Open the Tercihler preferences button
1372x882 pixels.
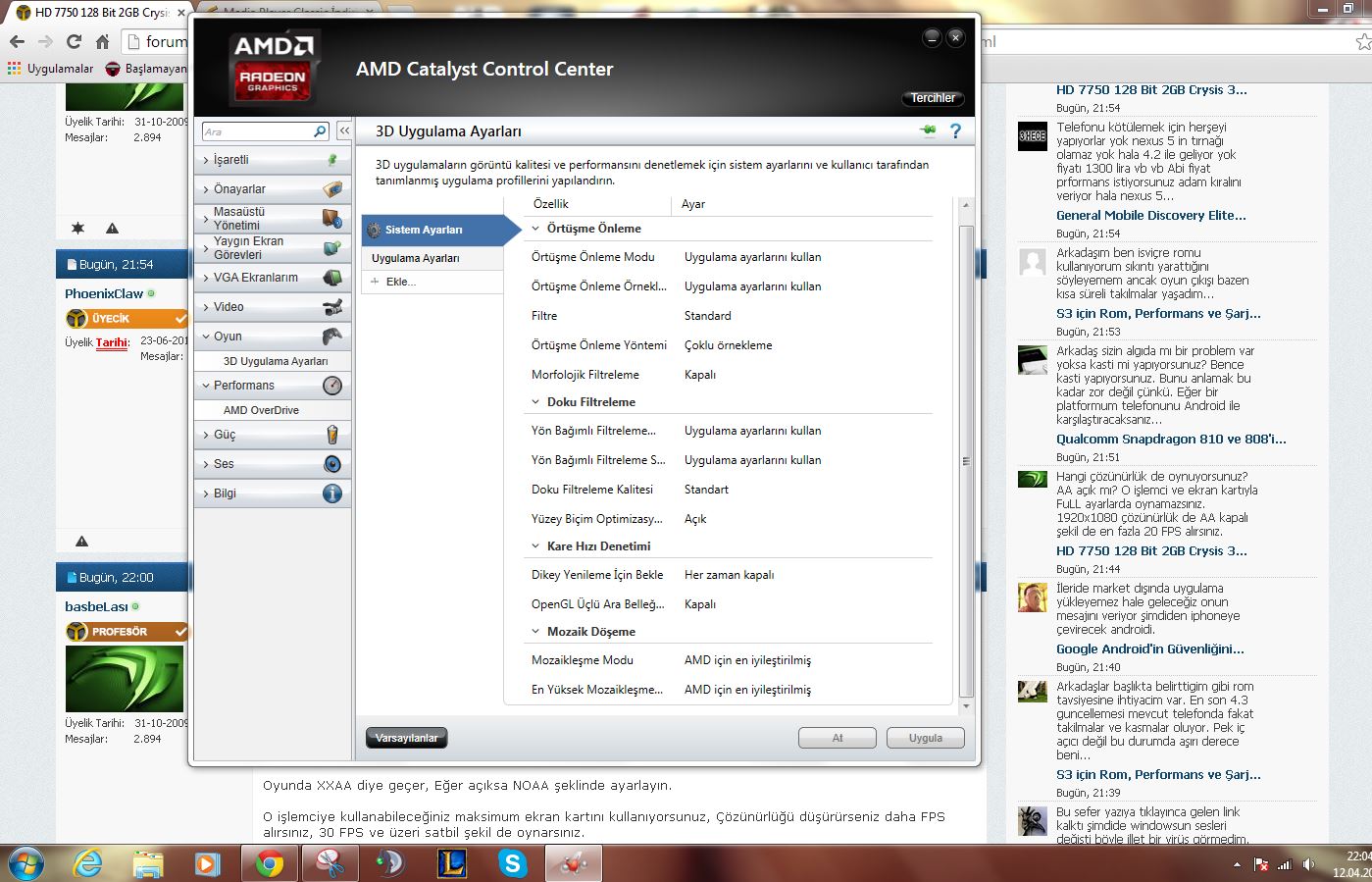[x=932, y=98]
